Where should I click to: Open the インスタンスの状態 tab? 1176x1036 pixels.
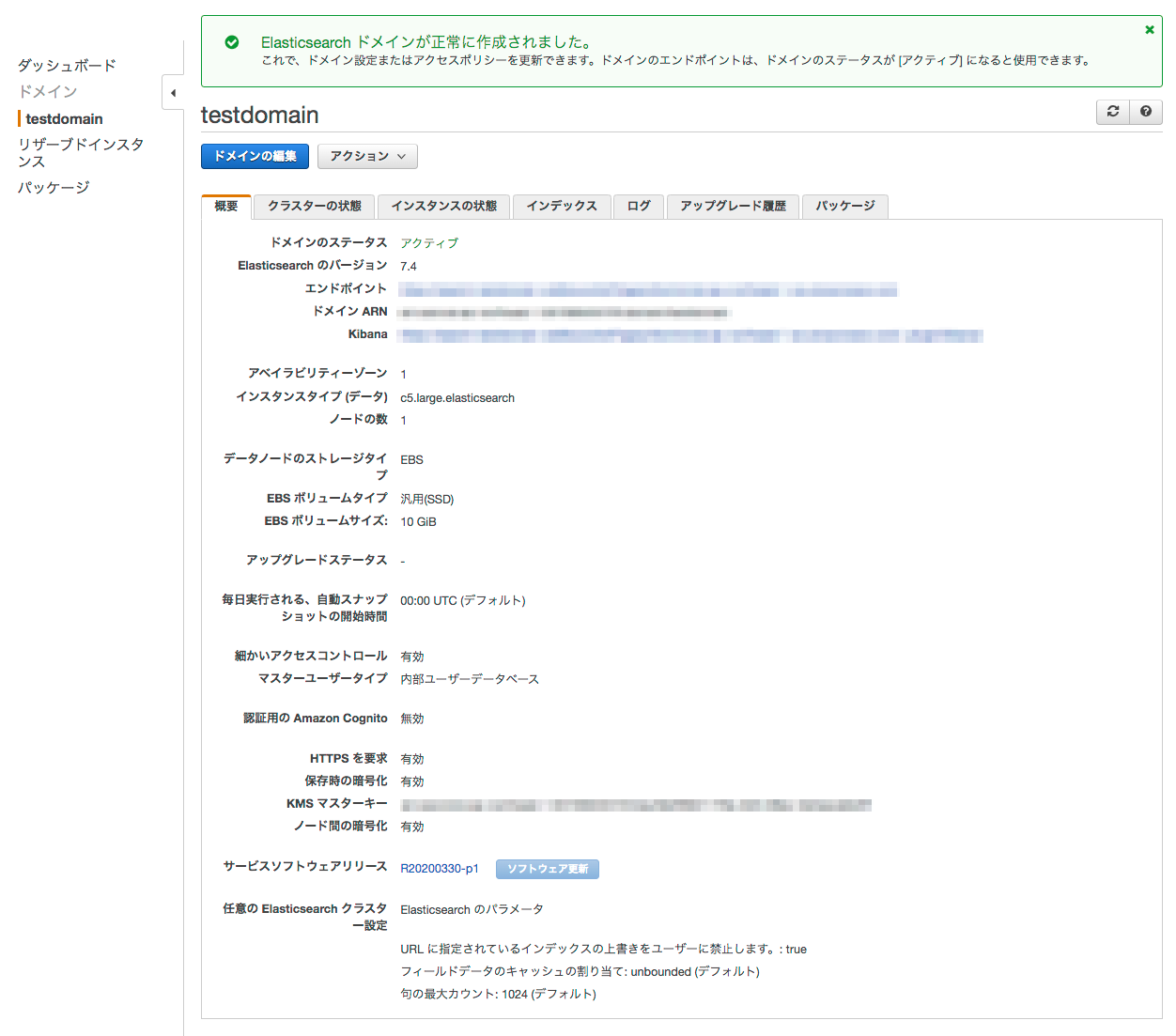coord(443,207)
